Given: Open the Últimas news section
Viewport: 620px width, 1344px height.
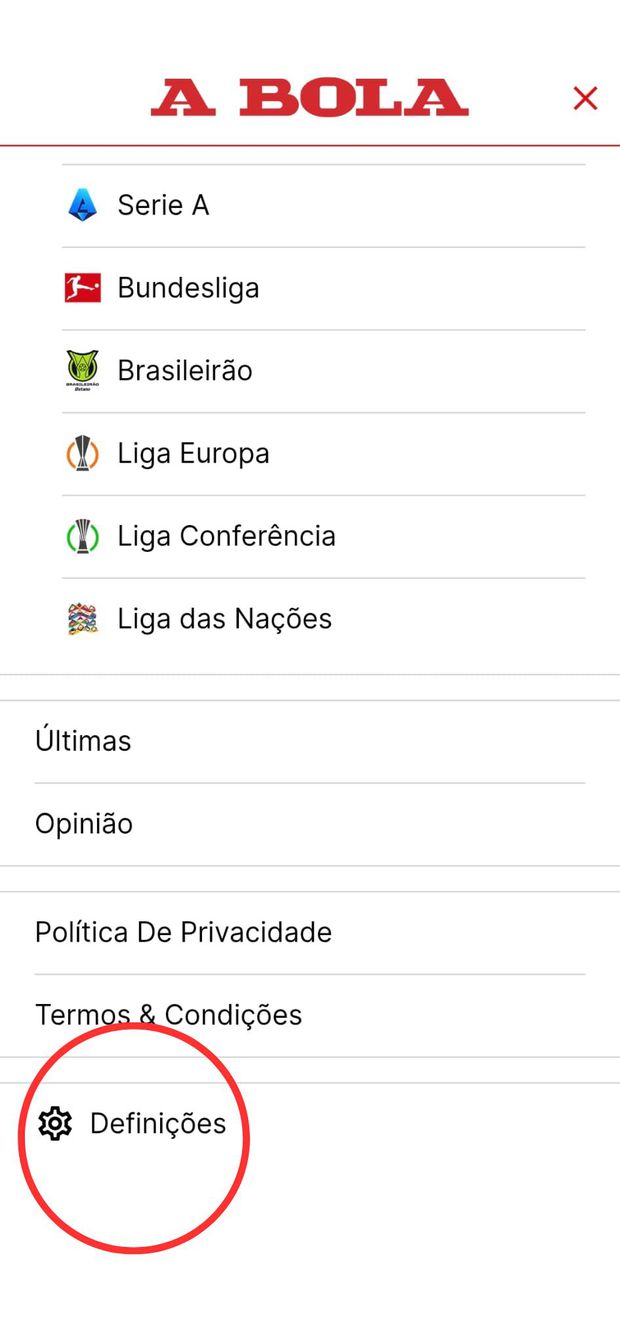Looking at the screenshot, I should click(x=83, y=741).
